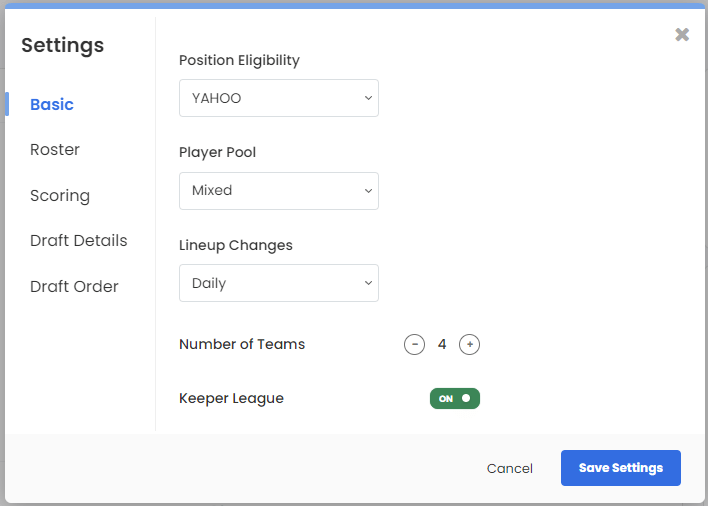Switch to the Roster tab
The height and width of the screenshot is (506, 708).
[55, 149]
